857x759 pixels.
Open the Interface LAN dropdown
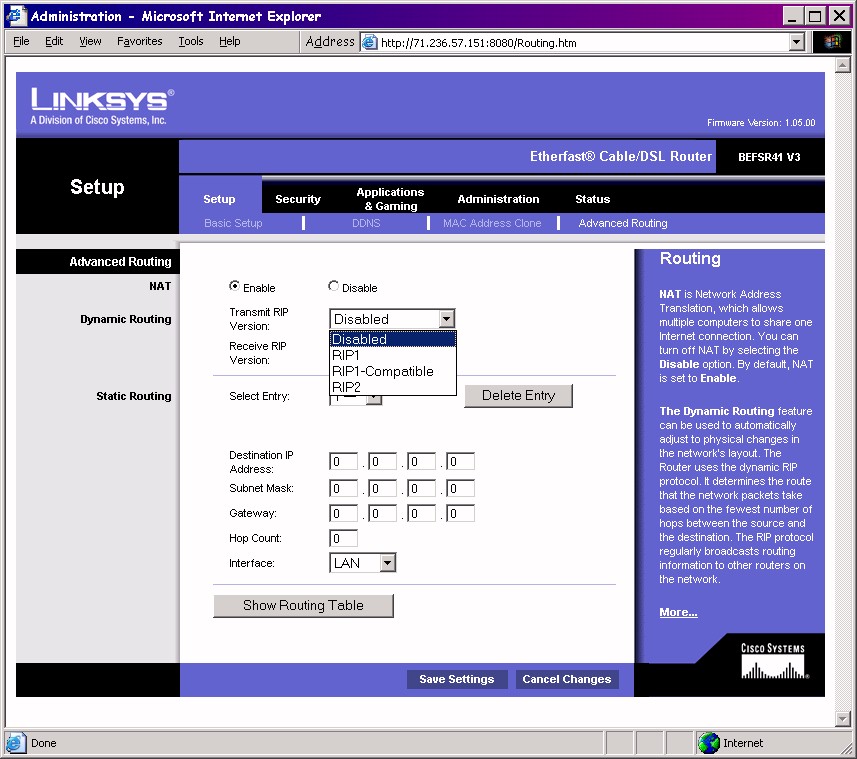[387, 563]
